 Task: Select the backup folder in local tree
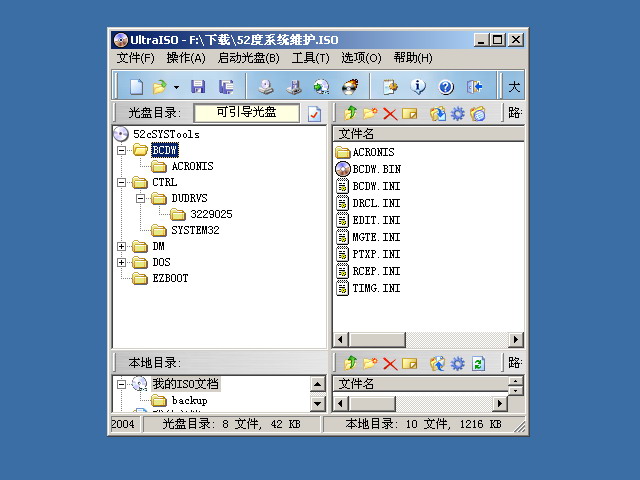189,400
